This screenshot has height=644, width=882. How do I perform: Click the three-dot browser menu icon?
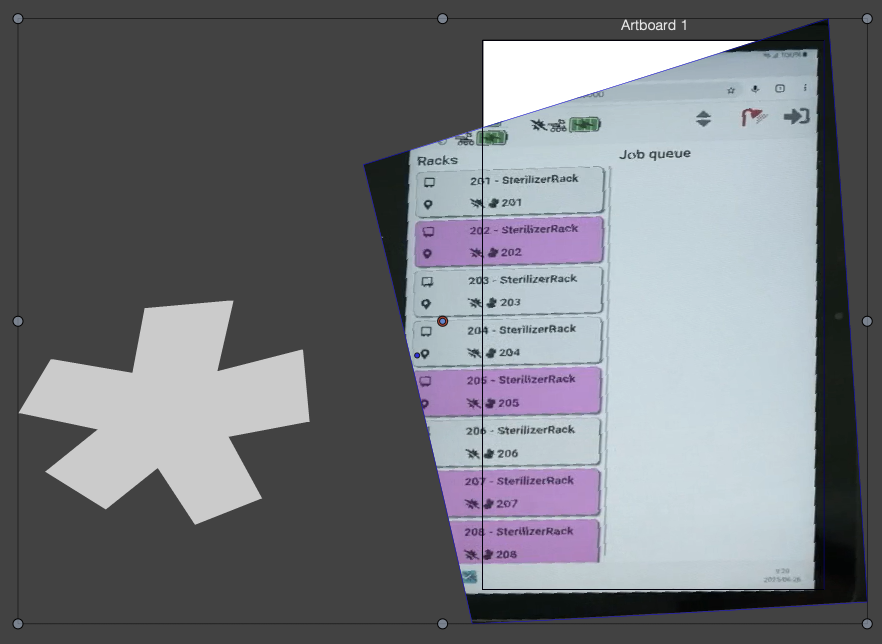click(x=805, y=88)
